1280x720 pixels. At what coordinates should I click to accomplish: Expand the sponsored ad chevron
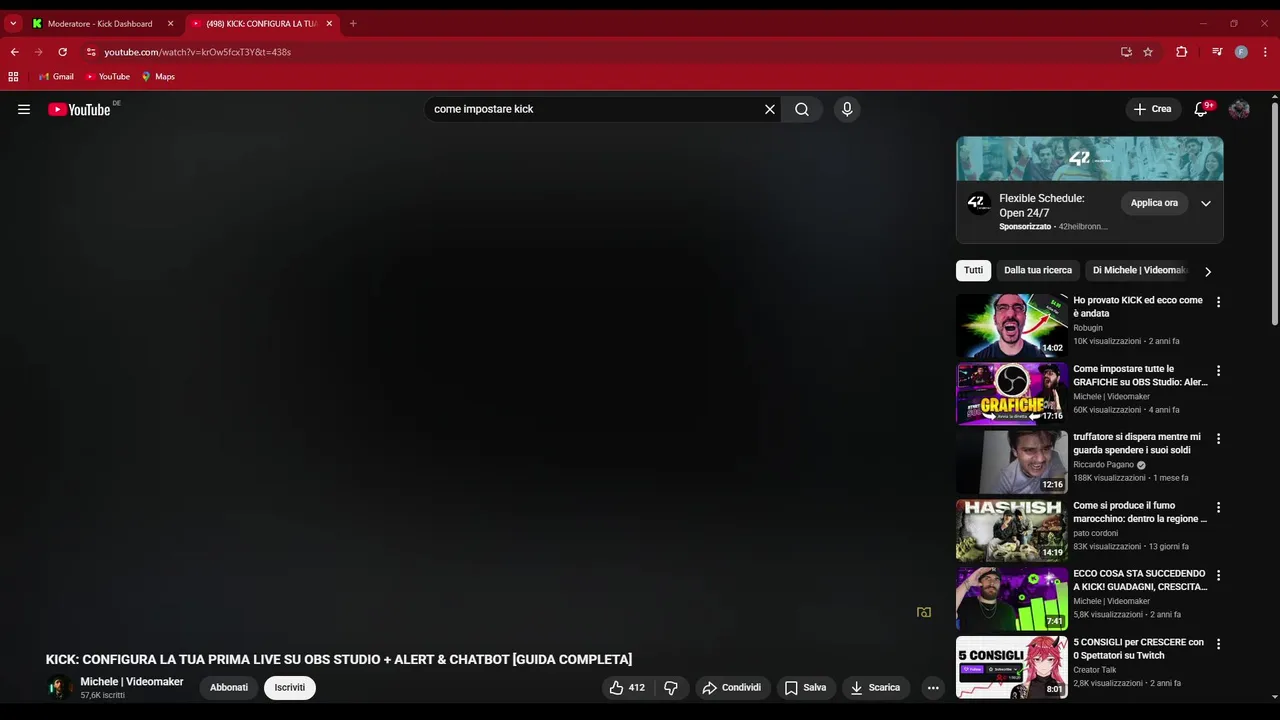click(1206, 203)
